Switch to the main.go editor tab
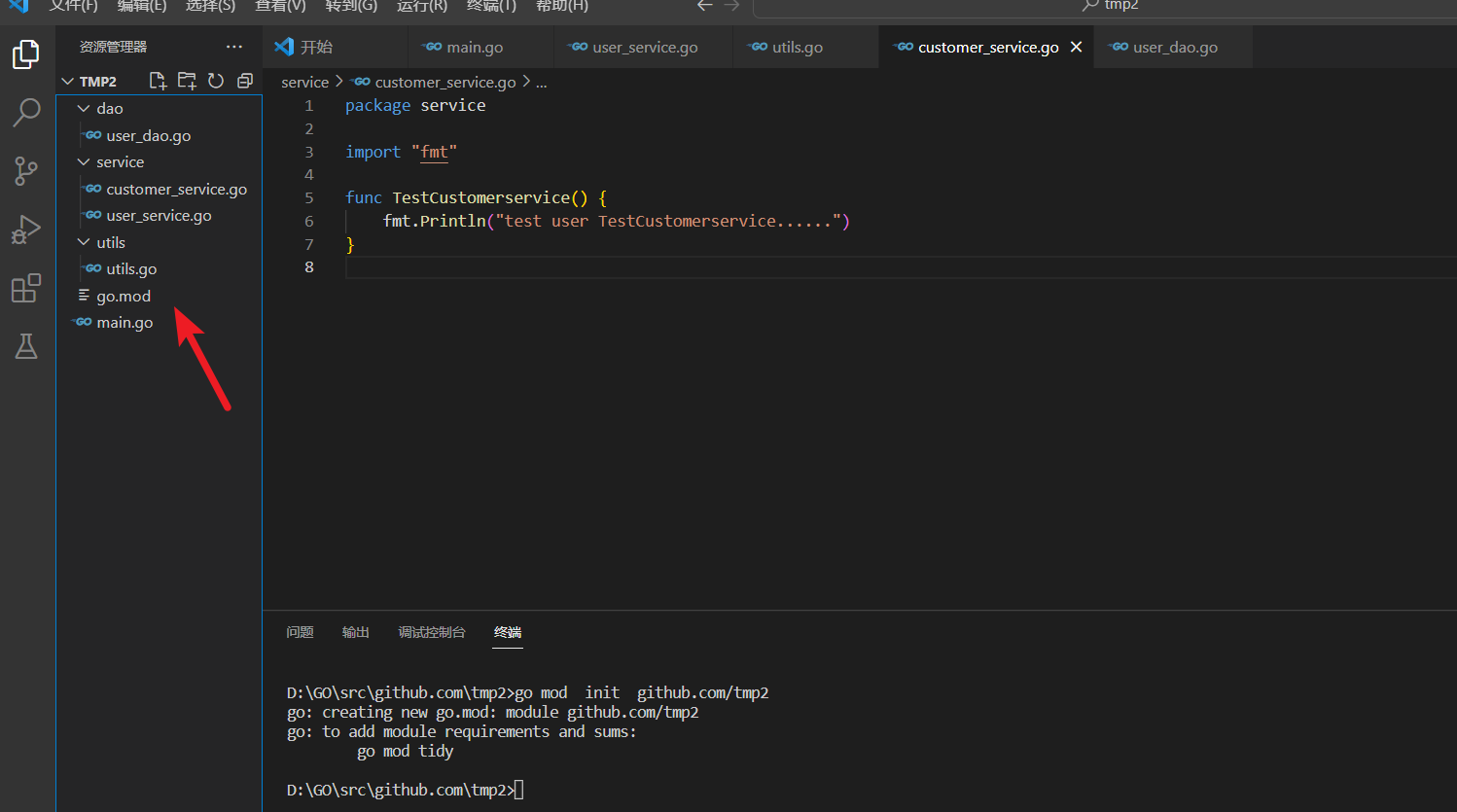1457x812 pixels. coord(474,48)
